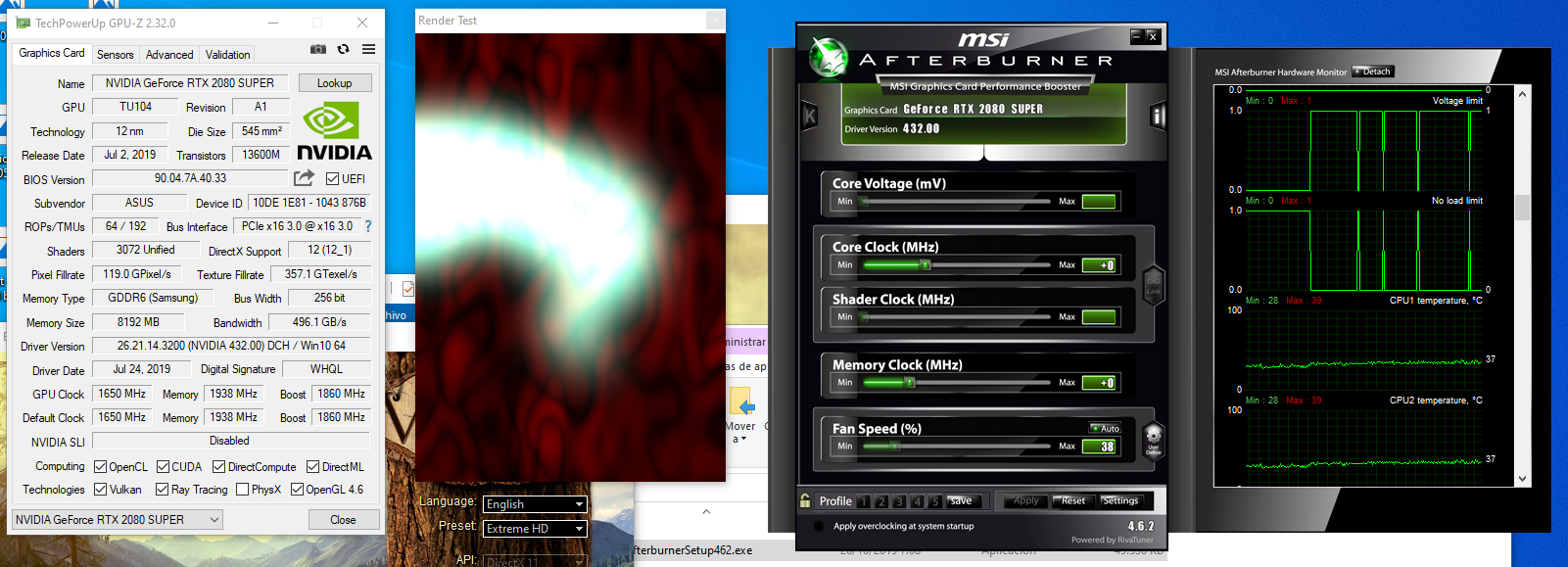Click the Fan Speed 38 value field

[x=1099, y=447]
